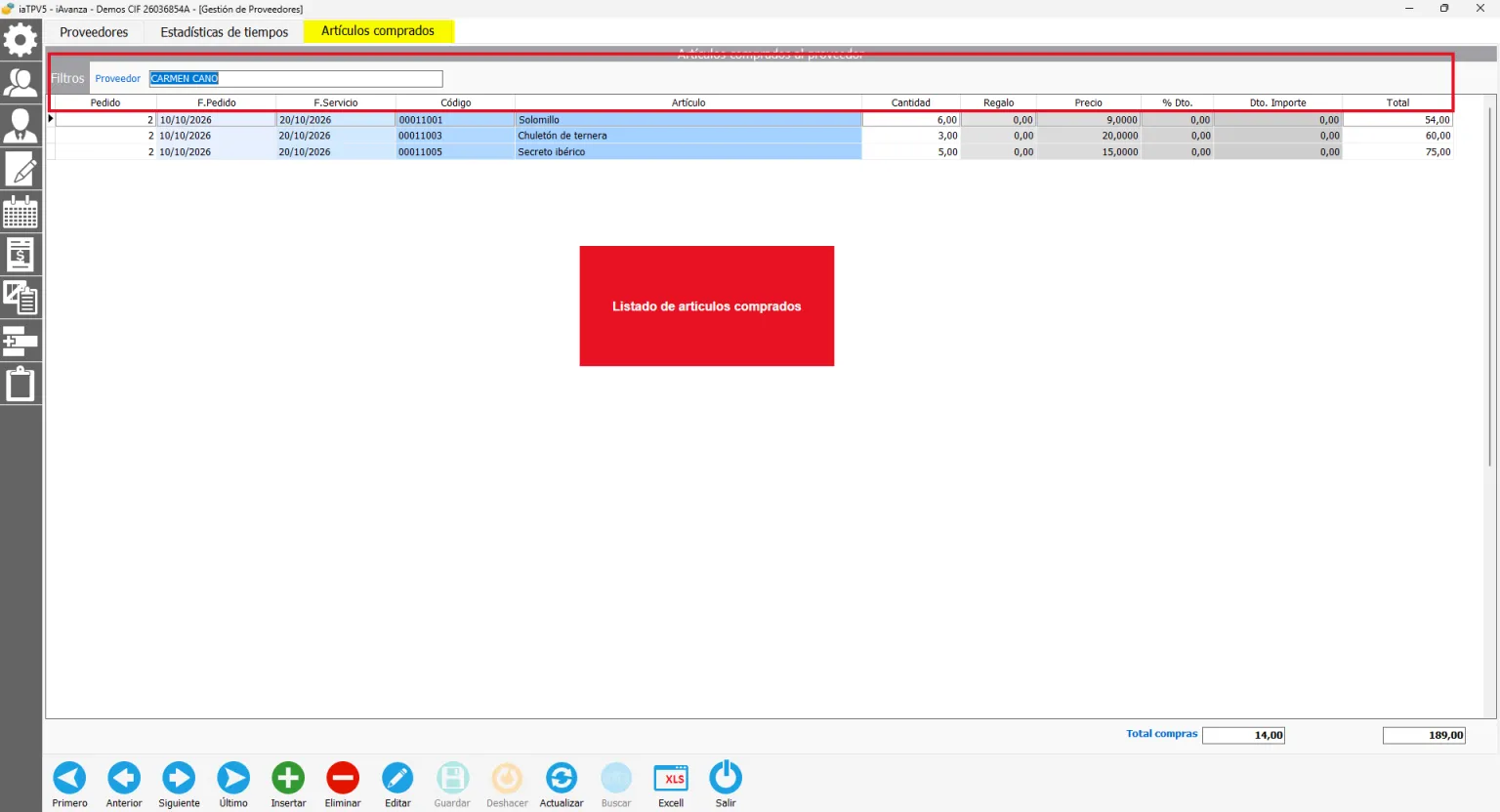Go to first record with Primero
The height and width of the screenshot is (812, 1500).
point(69,785)
